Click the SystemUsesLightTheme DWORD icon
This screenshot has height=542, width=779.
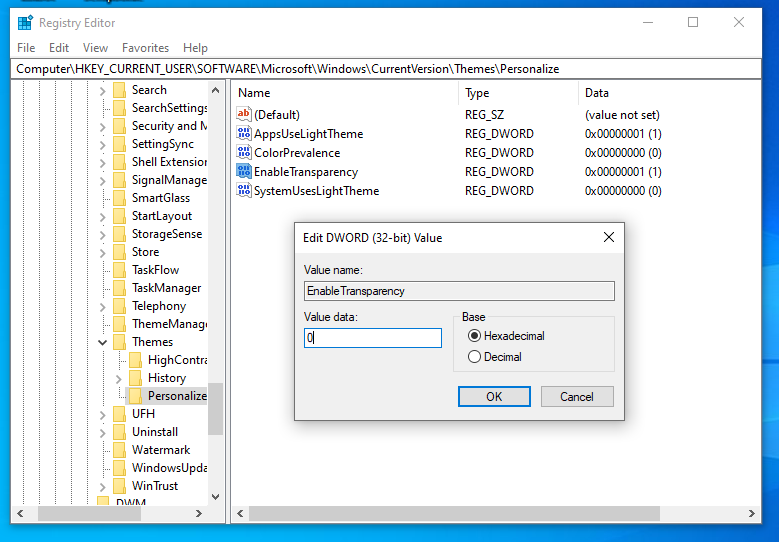[x=244, y=191]
